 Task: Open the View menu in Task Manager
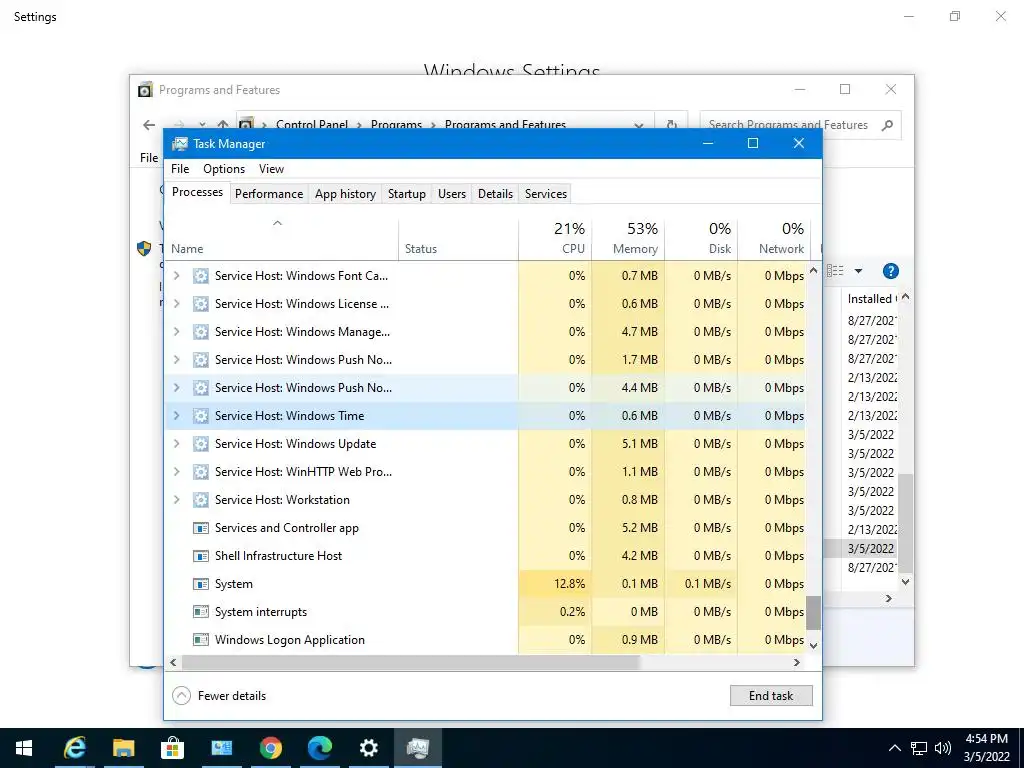click(271, 168)
